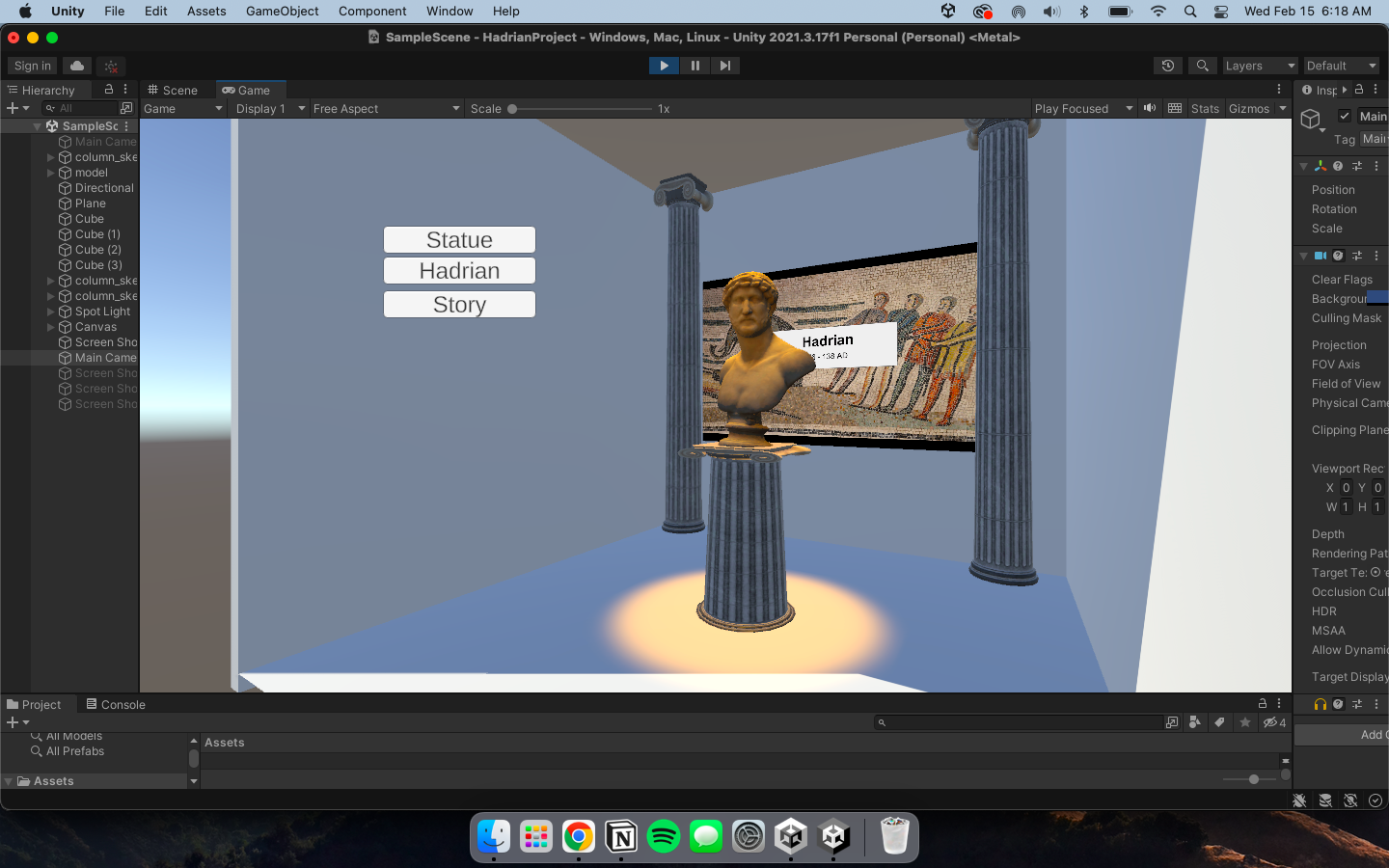Focus the Hierarchy search field
This screenshot has width=1389, height=868.
(79, 108)
